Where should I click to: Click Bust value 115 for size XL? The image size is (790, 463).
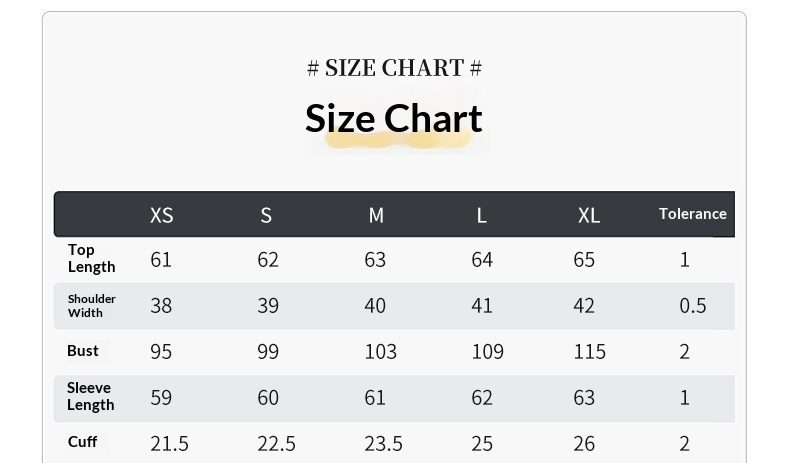(589, 352)
